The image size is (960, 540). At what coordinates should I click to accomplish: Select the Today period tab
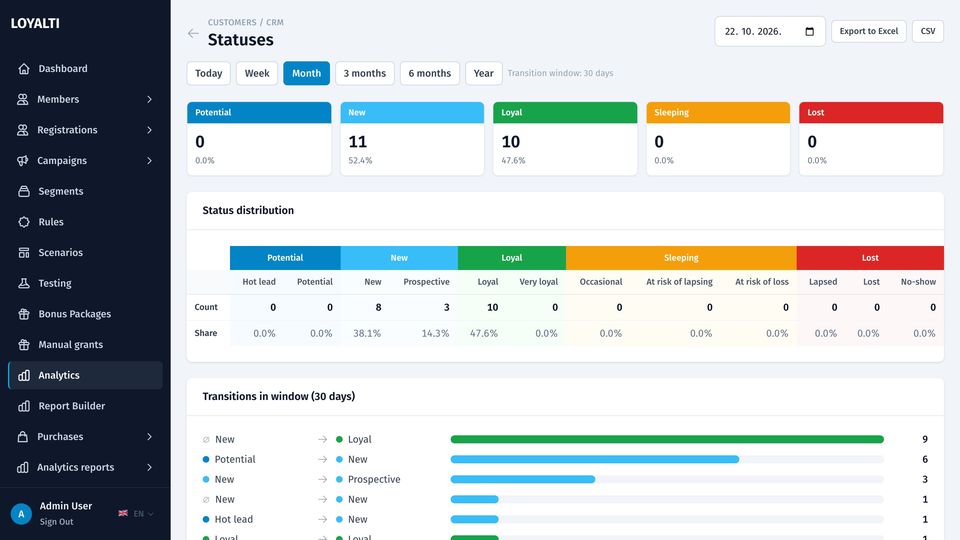coord(209,73)
